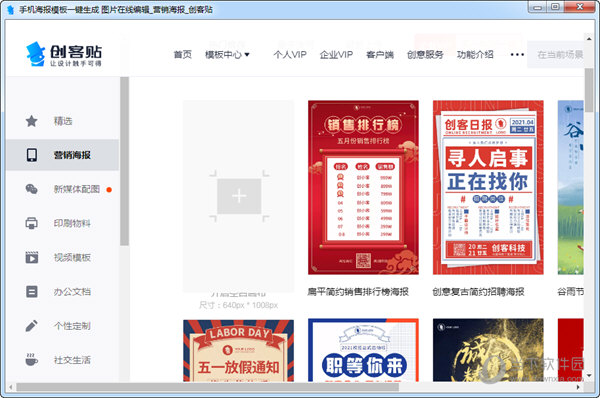600x398 pixels.
Task: Expand the 模板中心 dropdown
Action: (227, 55)
